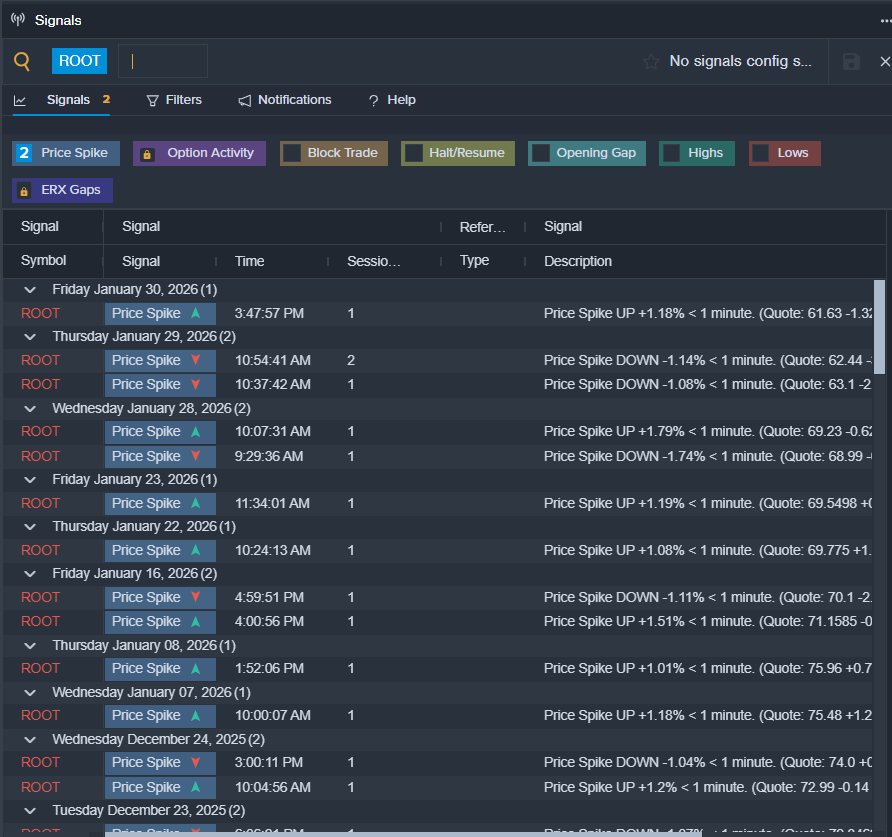Collapse the Friday January 30, 2026 group
This screenshot has width=892, height=837.
click(x=30, y=290)
